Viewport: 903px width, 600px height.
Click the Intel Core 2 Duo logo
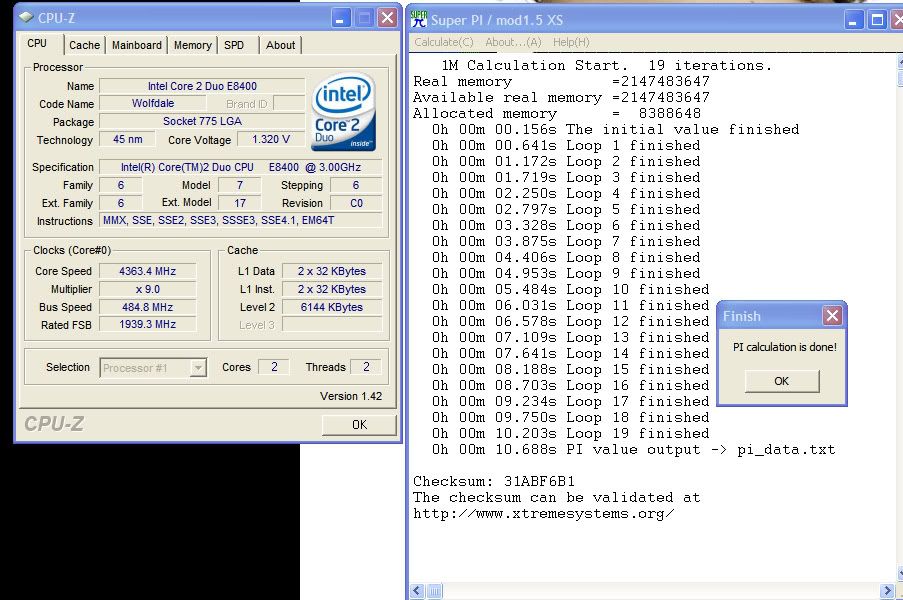[344, 112]
